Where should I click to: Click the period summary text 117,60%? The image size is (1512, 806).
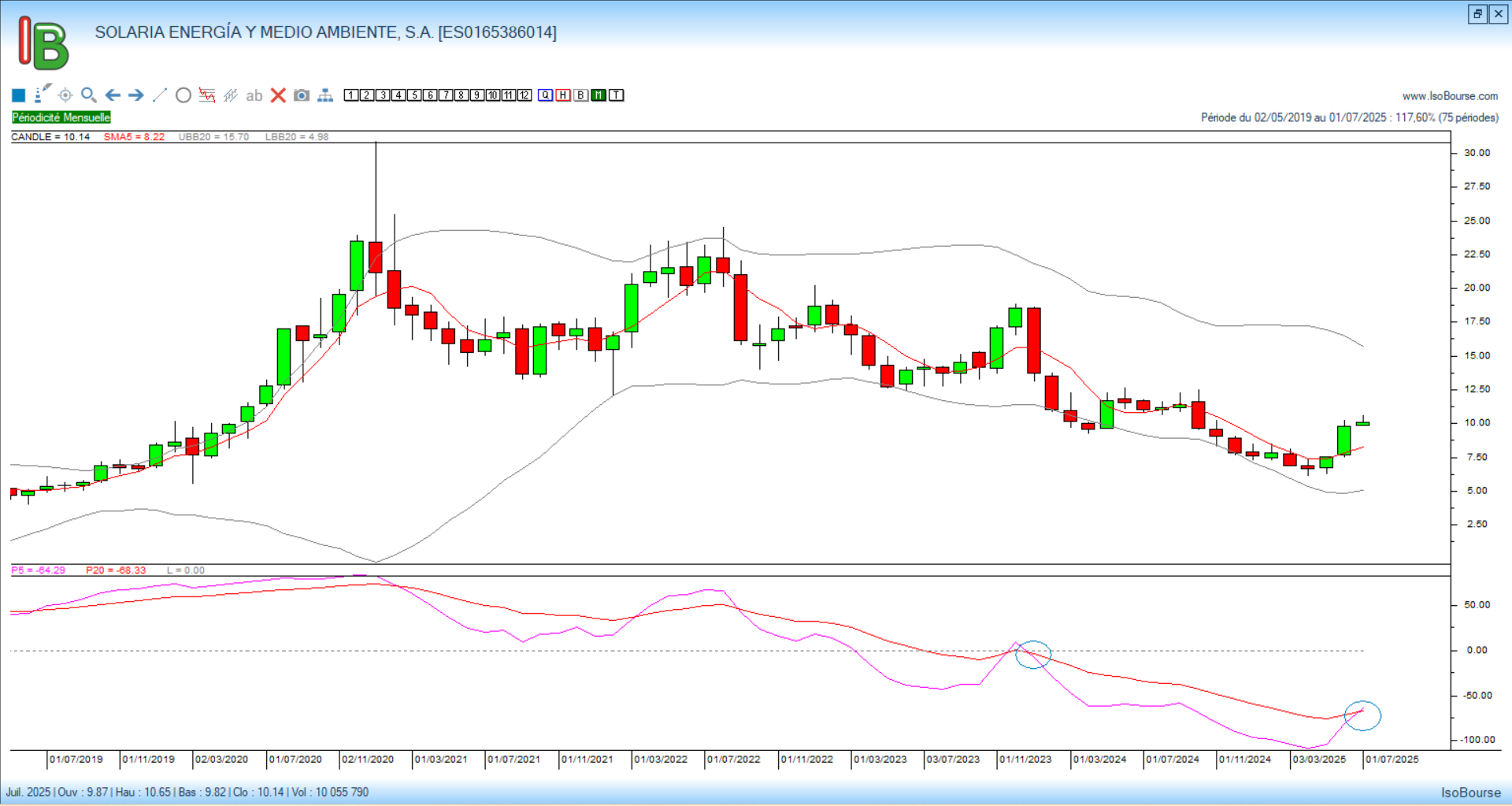[x=1350, y=117]
